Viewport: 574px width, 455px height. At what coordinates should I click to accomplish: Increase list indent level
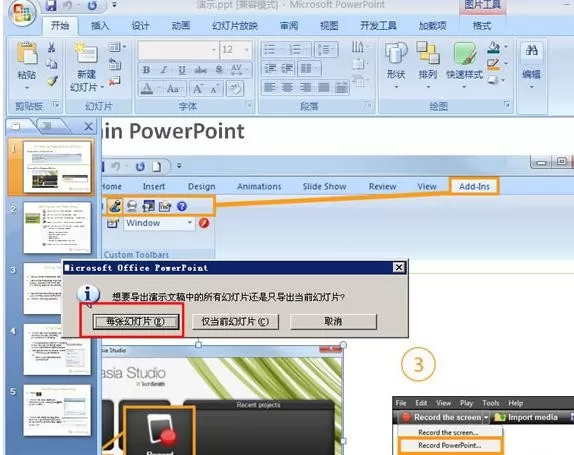[x=287, y=68]
